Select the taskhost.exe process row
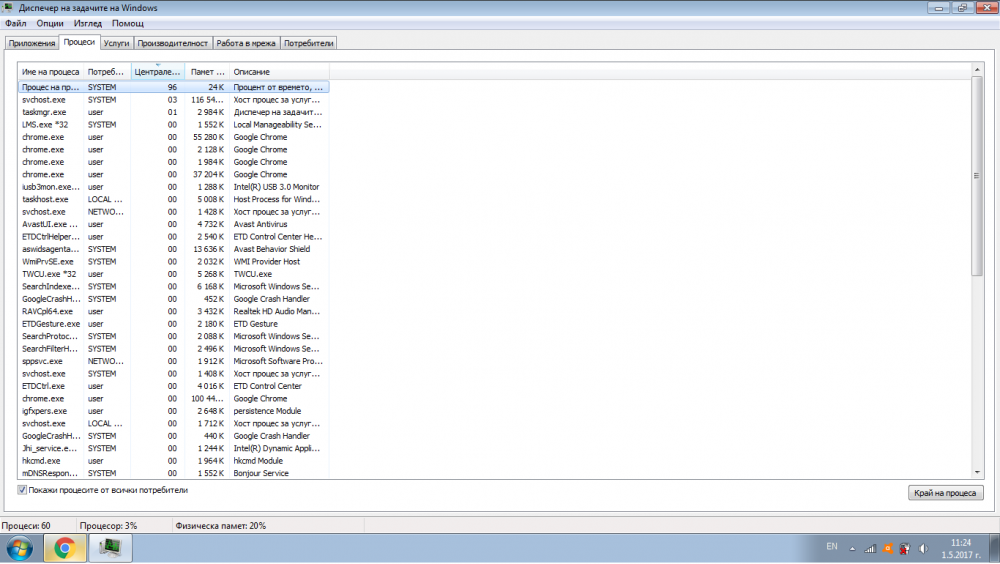 click(173, 199)
